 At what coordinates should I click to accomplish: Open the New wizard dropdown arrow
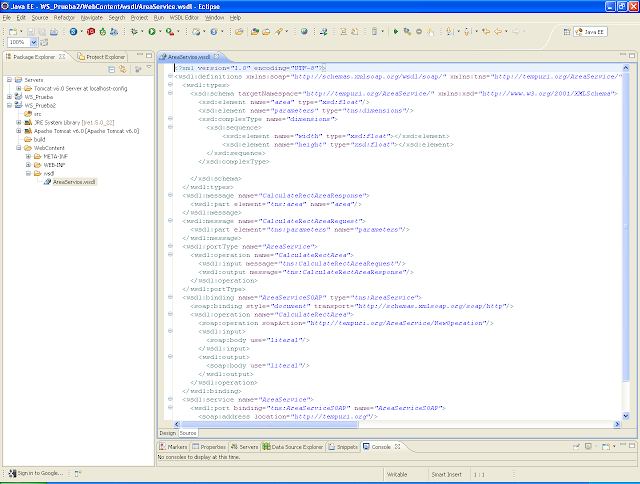(x=21, y=31)
